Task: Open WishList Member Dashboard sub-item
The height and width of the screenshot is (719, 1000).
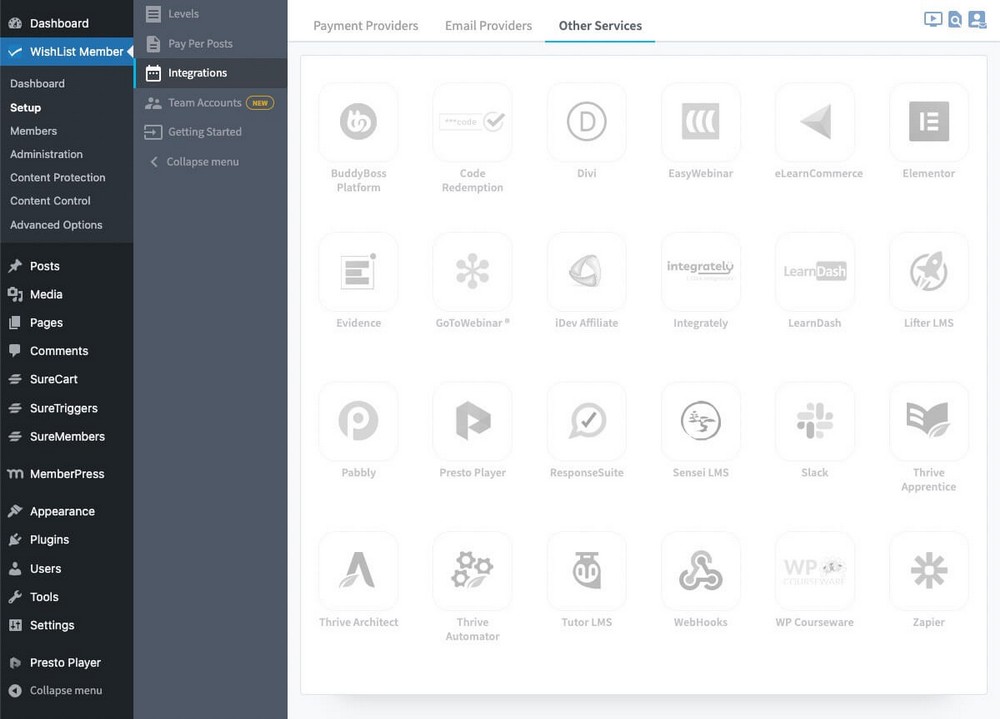Action: [x=37, y=84]
